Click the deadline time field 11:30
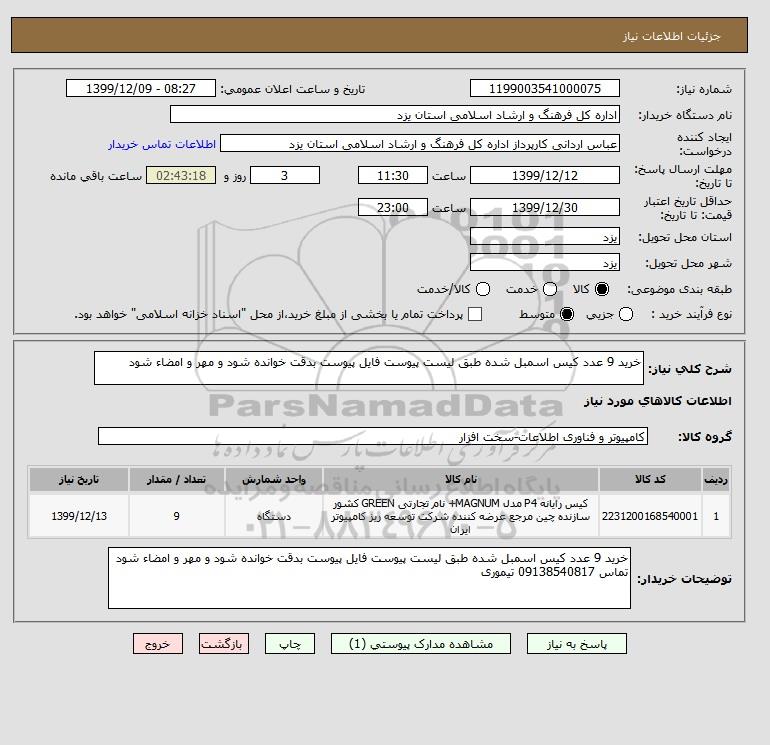Viewport: 770px width, 745px height. pyautogui.click(x=393, y=175)
